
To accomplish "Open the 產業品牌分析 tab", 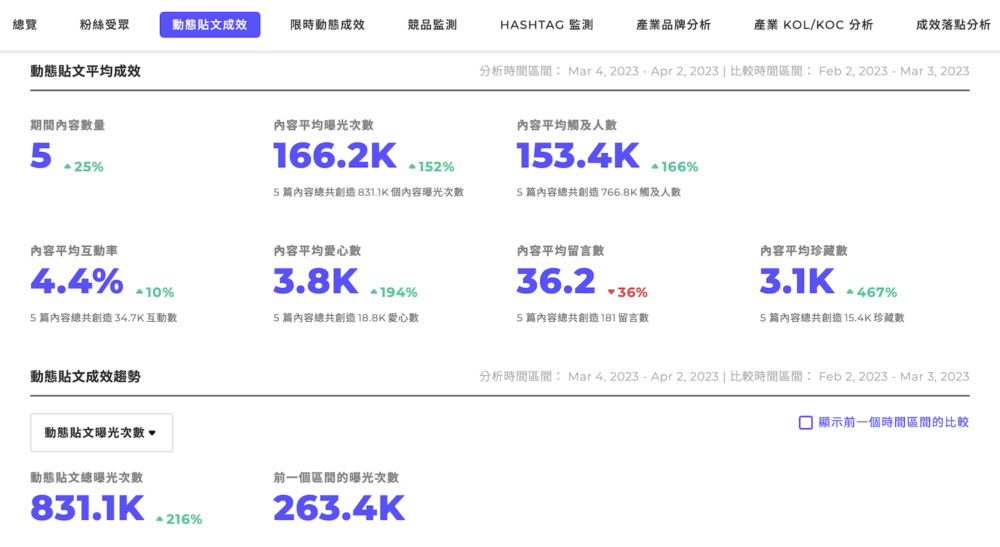I will point(673,25).
